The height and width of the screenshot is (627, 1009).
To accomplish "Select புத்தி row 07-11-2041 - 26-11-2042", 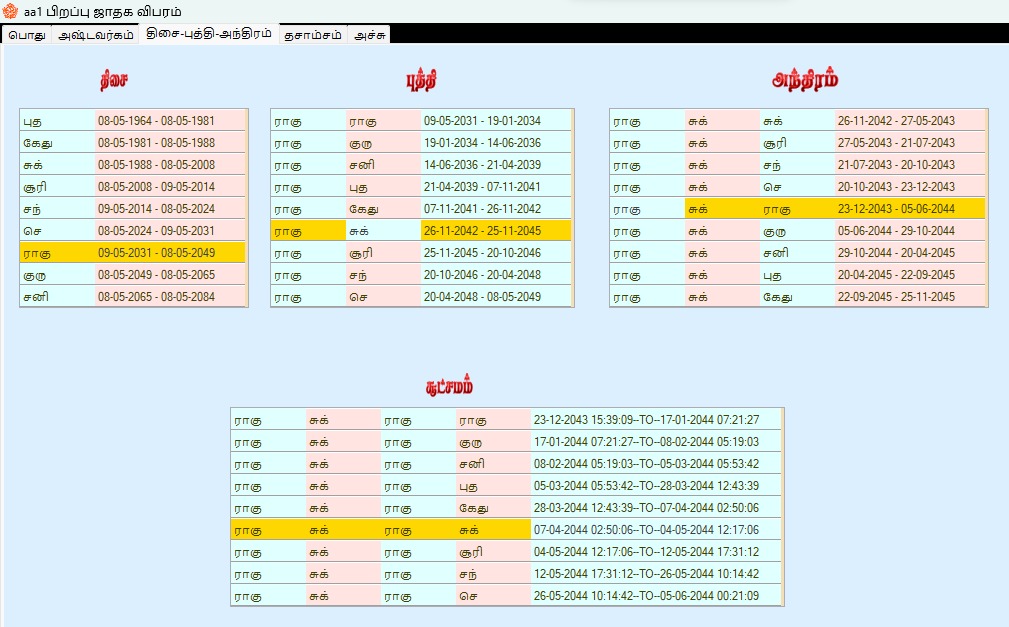I will [x=421, y=209].
